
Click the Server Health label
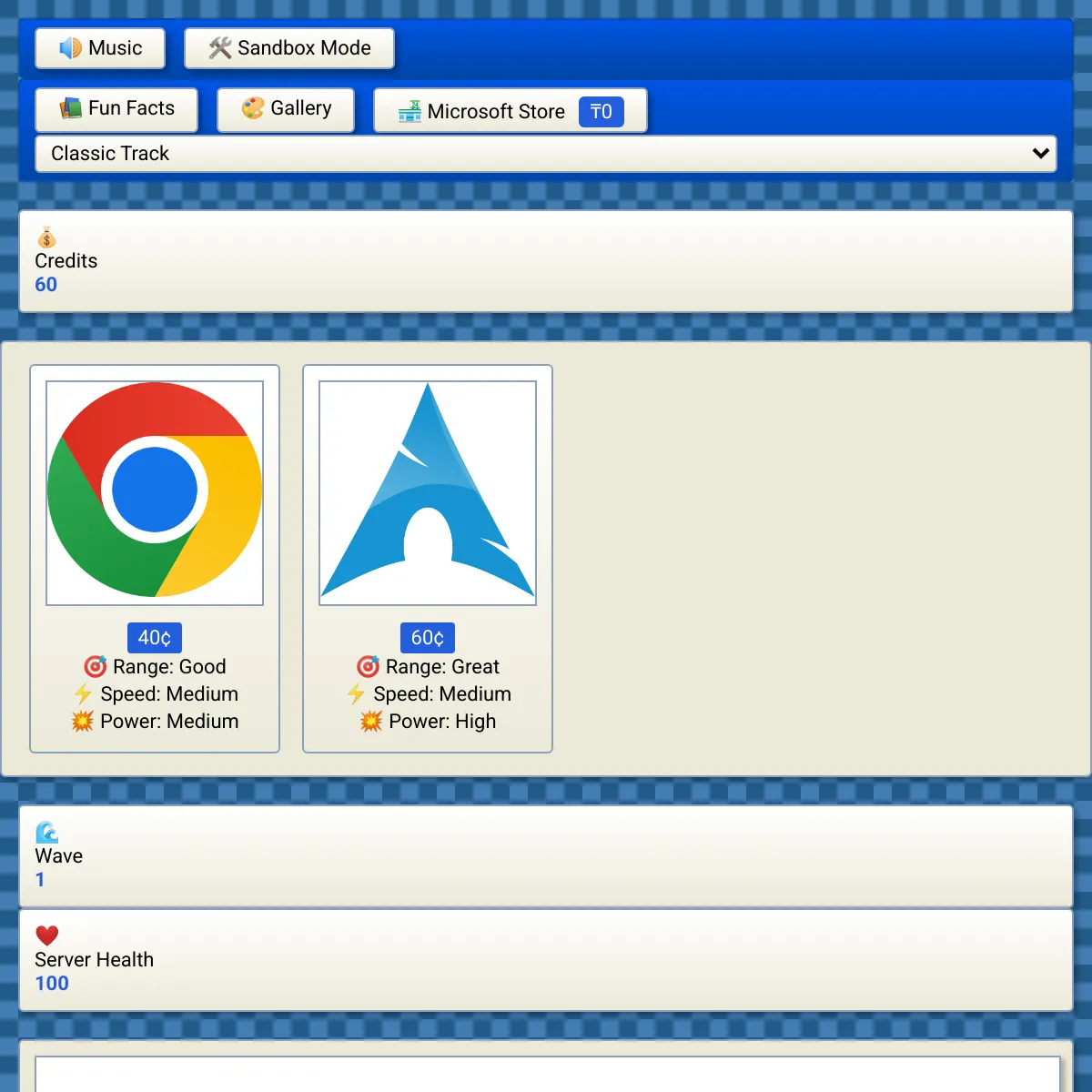click(x=94, y=960)
